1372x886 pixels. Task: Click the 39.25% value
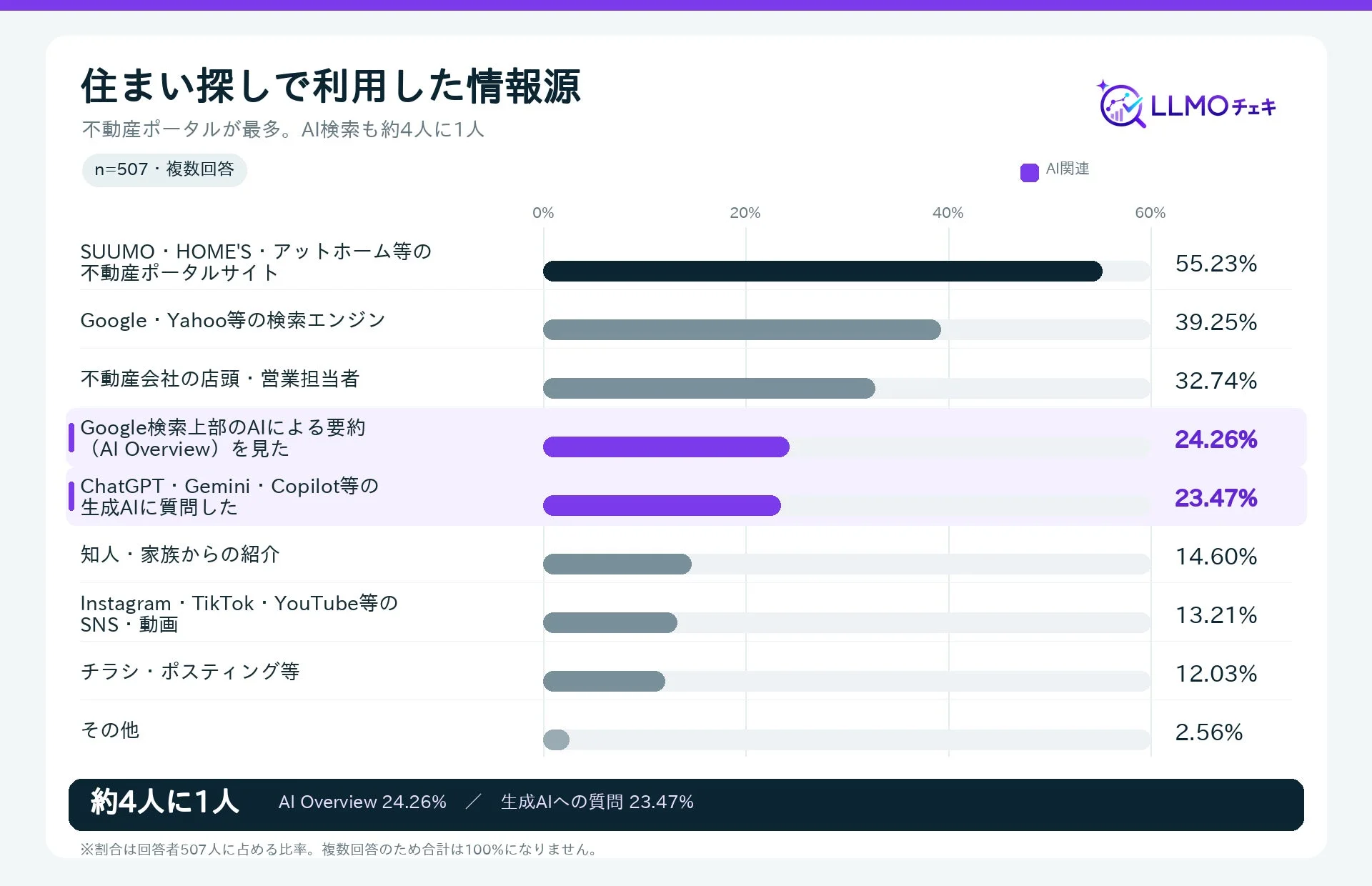pyautogui.click(x=1216, y=322)
